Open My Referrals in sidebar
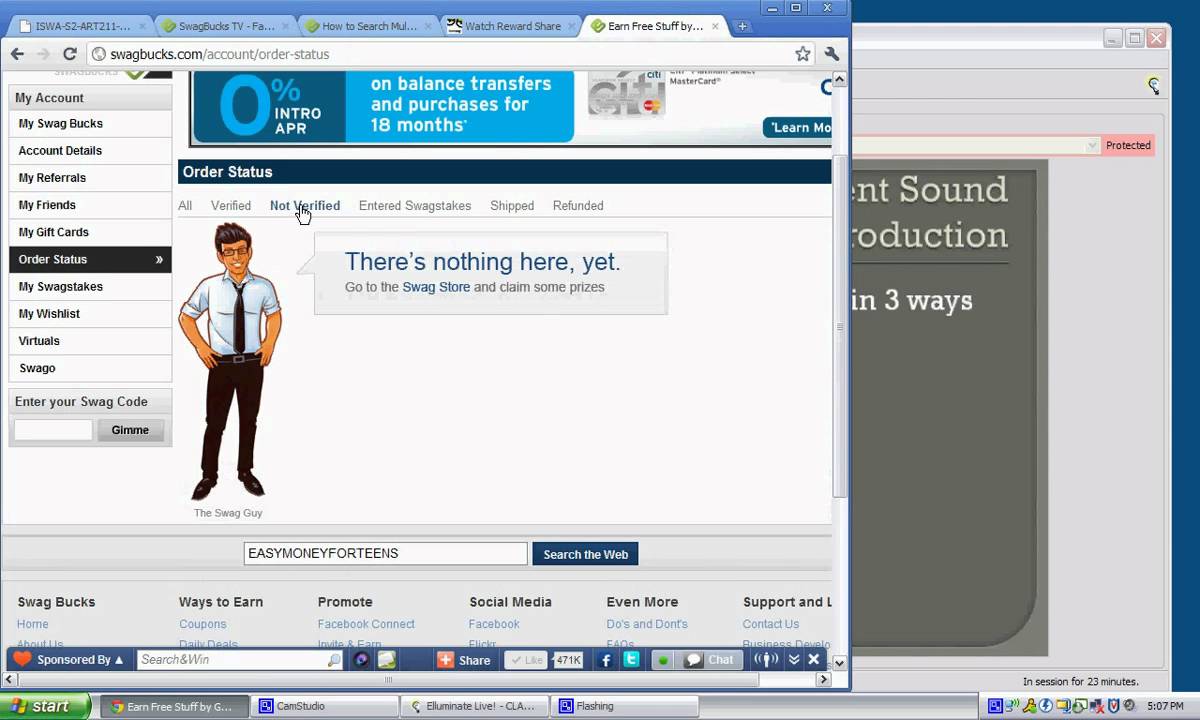Viewport: 1200px width, 720px height. pos(90,178)
